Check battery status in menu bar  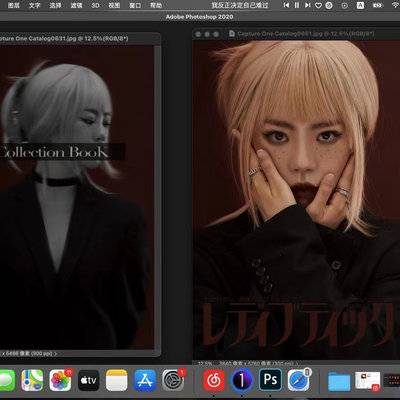coord(377,5)
